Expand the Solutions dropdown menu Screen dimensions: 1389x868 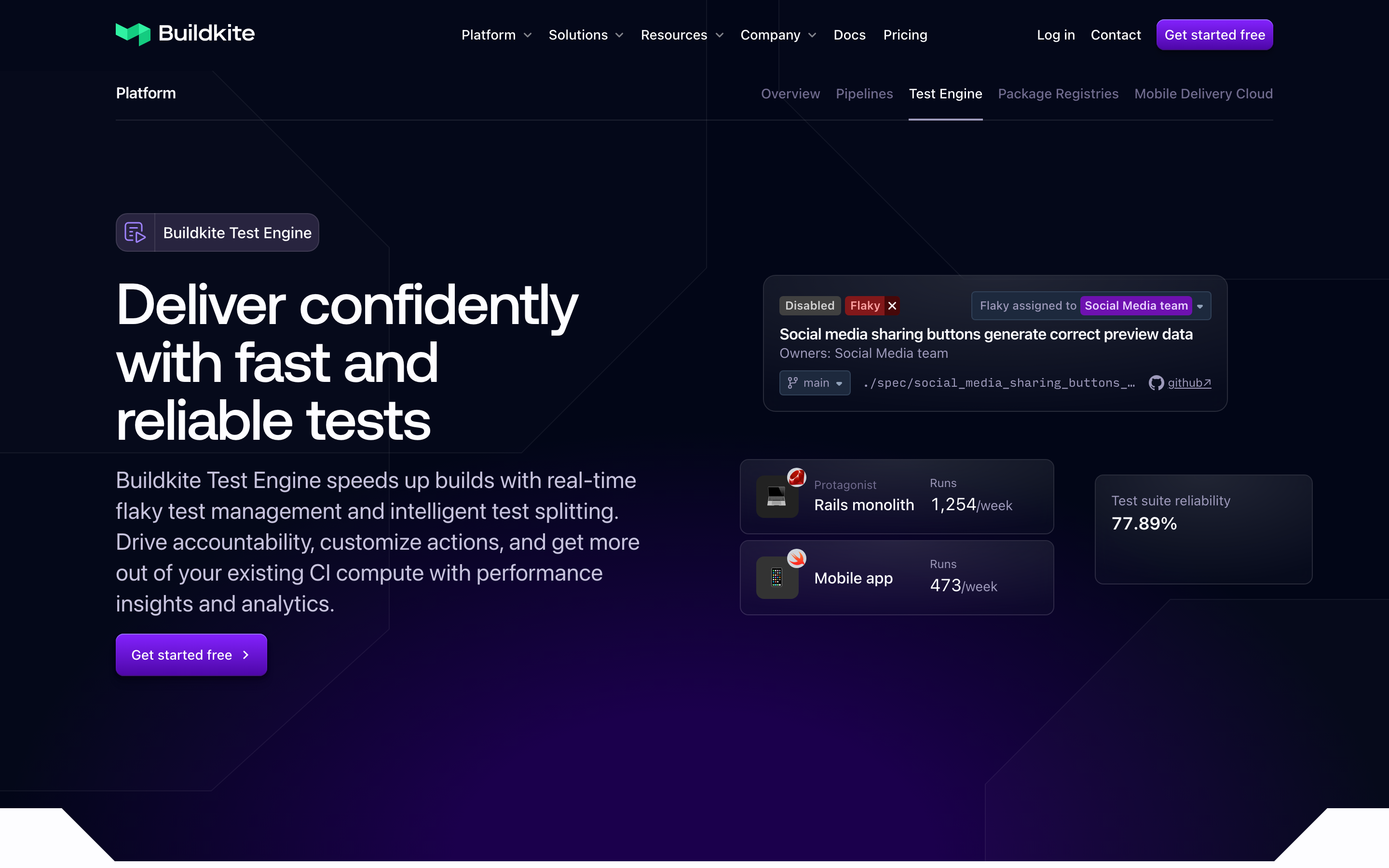coord(586,35)
